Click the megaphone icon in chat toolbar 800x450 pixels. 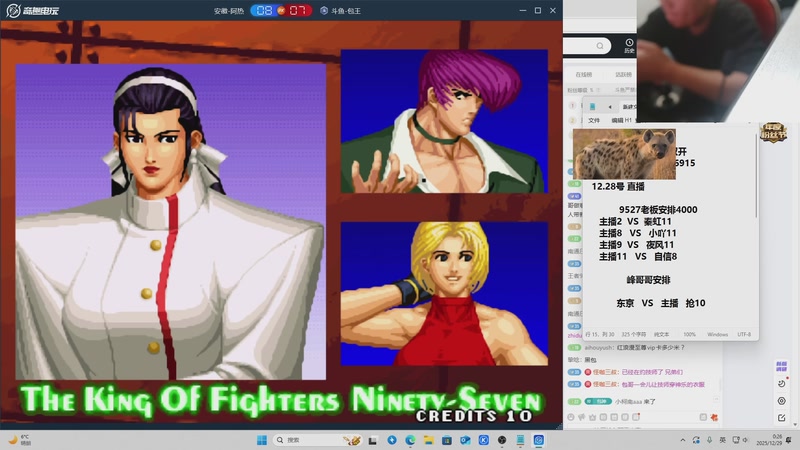(x=582, y=417)
